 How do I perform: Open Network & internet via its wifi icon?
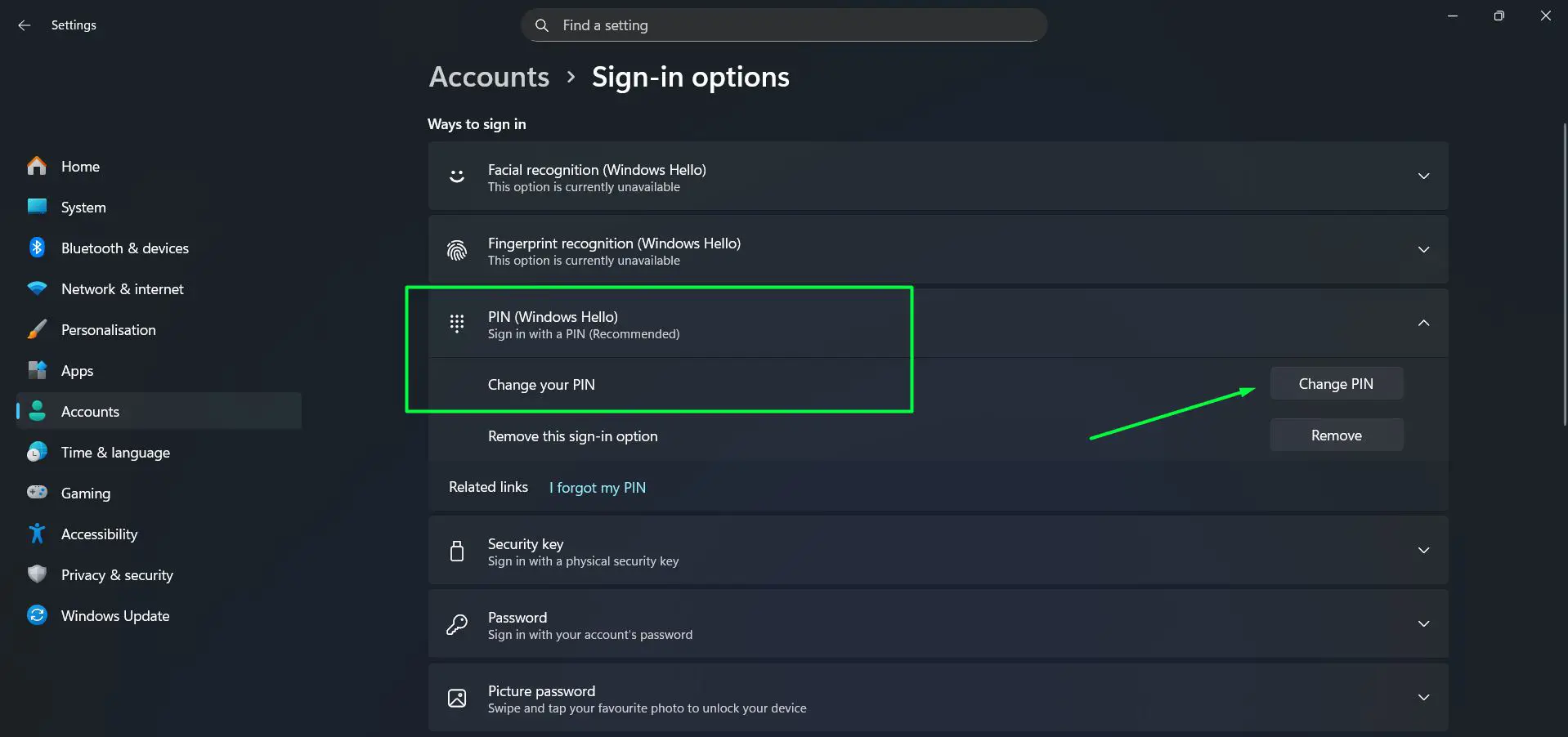pyautogui.click(x=38, y=288)
